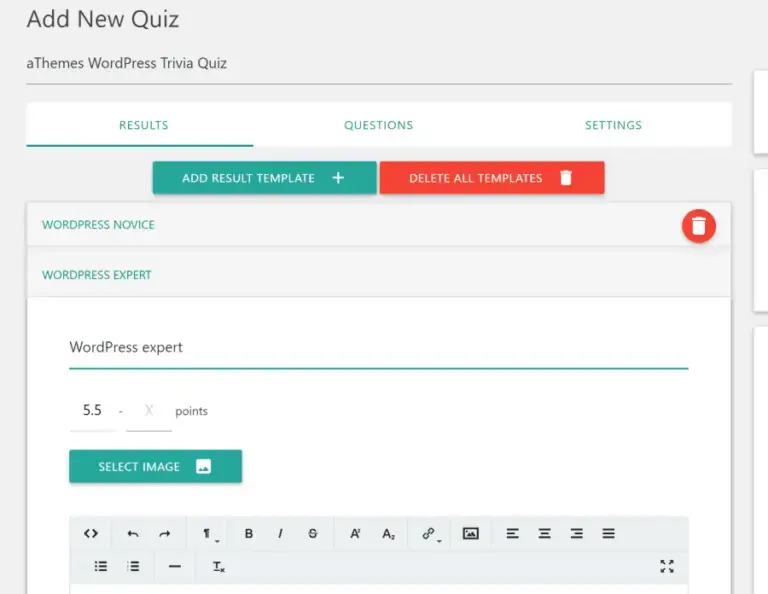768x594 pixels.
Task: Click Add Result Template button
Action: [264, 178]
